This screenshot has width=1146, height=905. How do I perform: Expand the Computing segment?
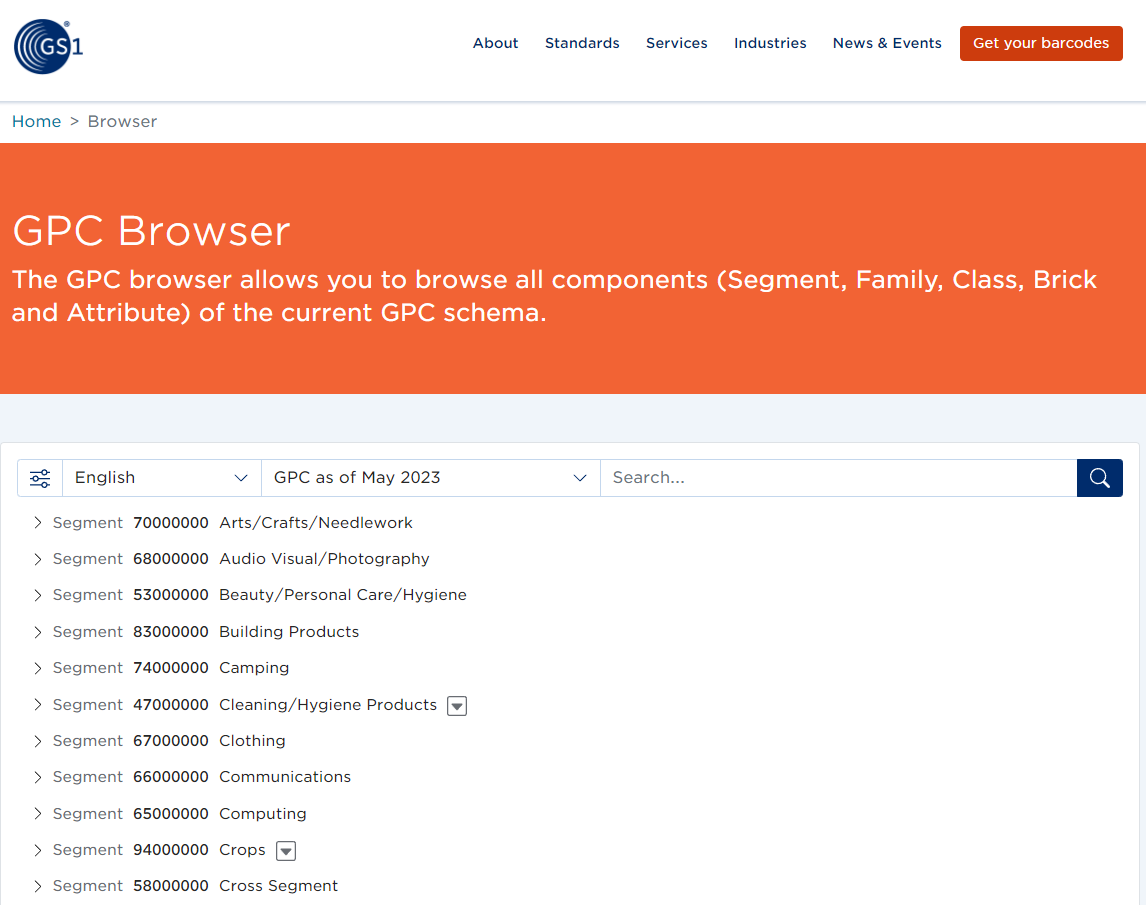click(37, 813)
